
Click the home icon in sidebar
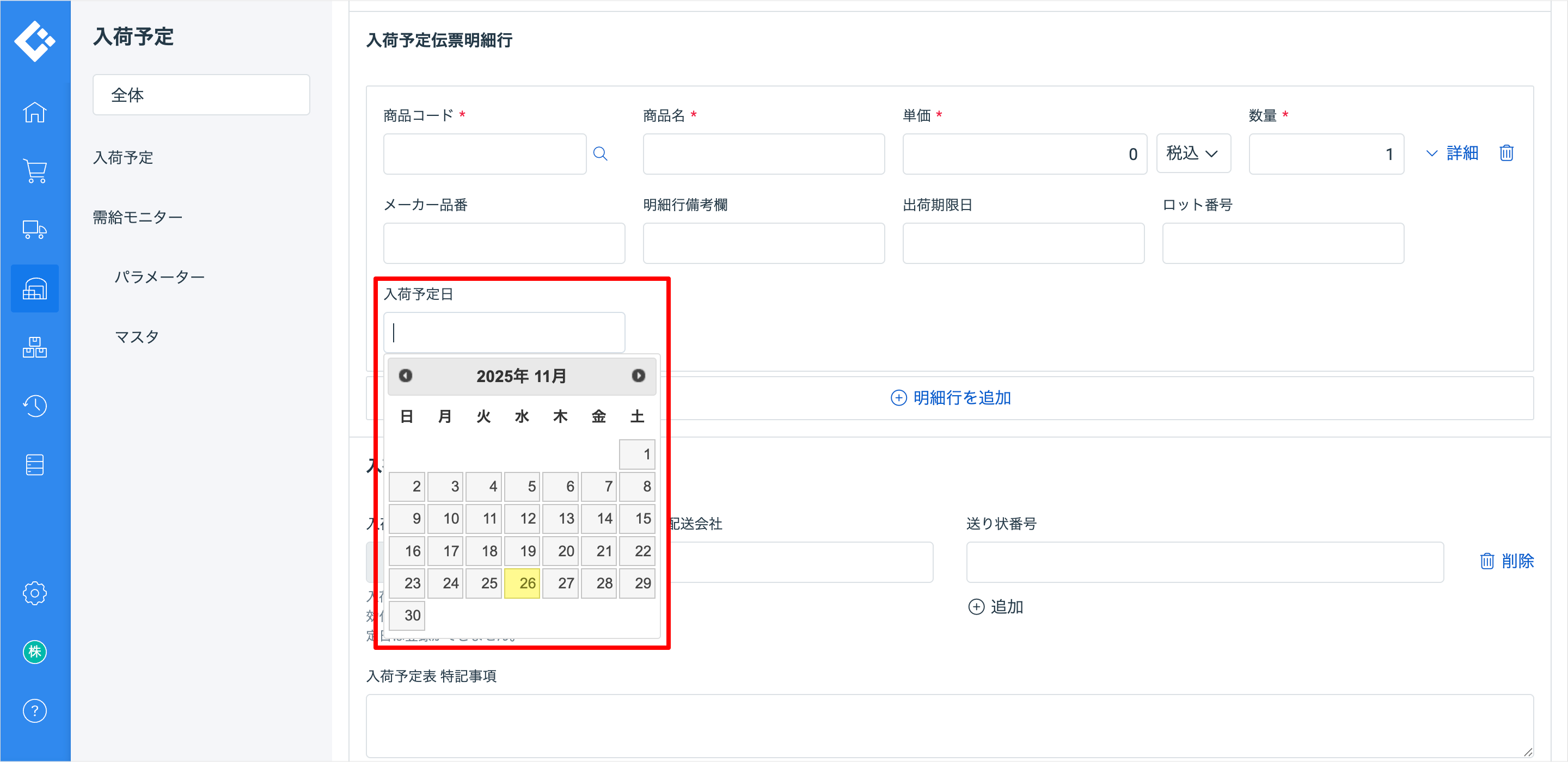tap(35, 113)
